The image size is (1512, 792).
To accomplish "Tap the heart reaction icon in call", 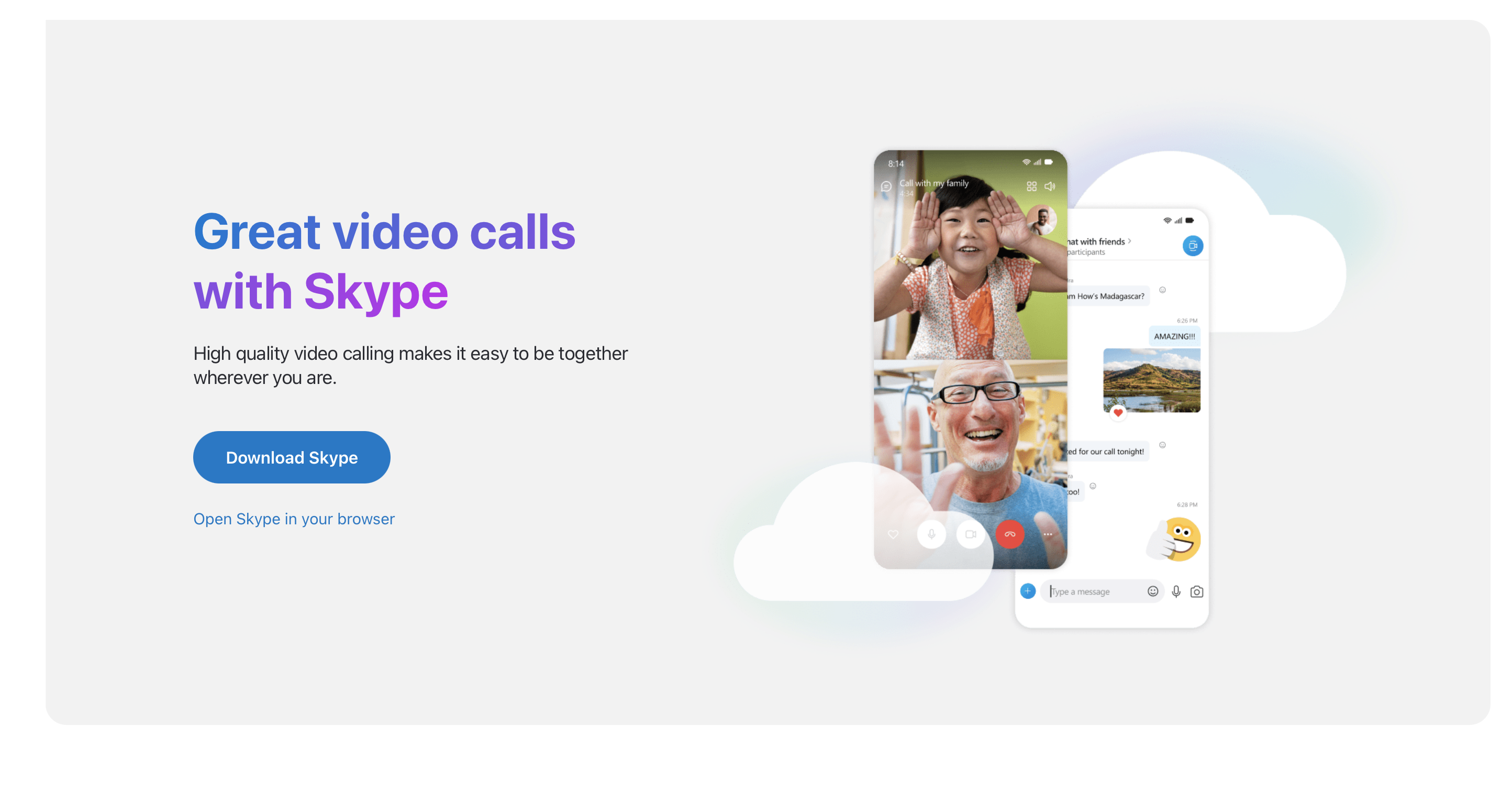I will pos(893,534).
